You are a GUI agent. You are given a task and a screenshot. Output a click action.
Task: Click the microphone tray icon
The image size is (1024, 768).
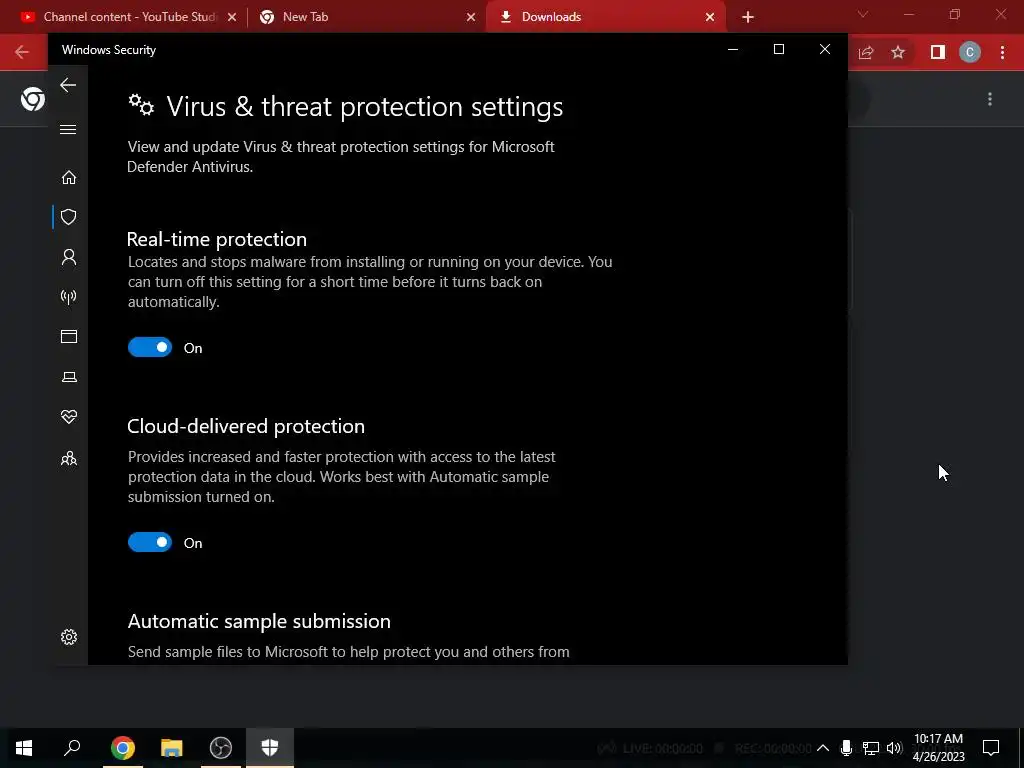click(846, 748)
